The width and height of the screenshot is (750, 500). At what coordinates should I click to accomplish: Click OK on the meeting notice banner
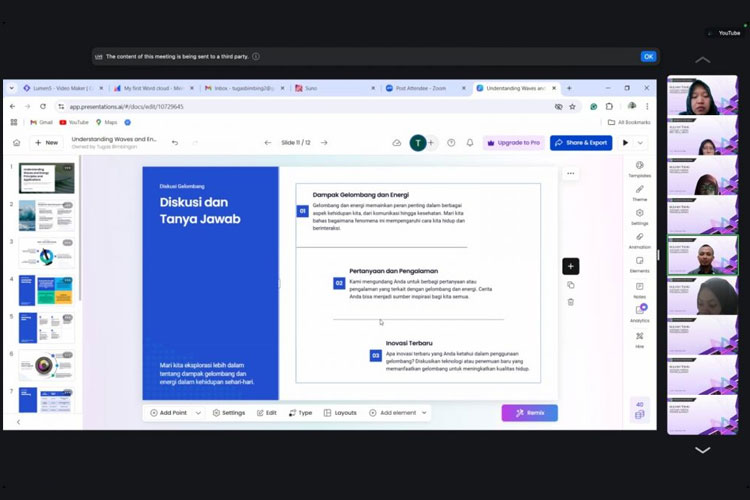648,56
